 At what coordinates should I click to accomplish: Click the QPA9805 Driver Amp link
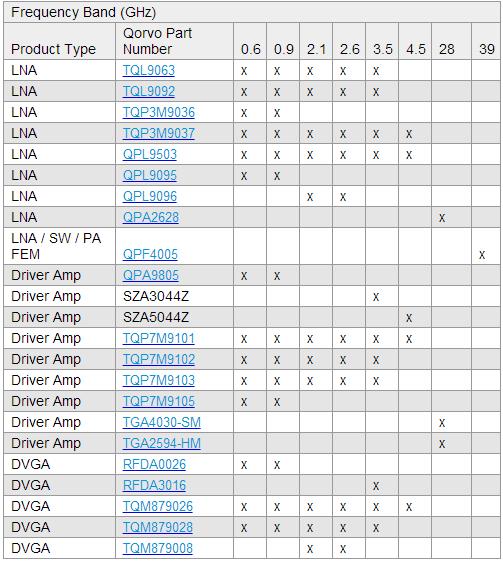tap(151, 275)
